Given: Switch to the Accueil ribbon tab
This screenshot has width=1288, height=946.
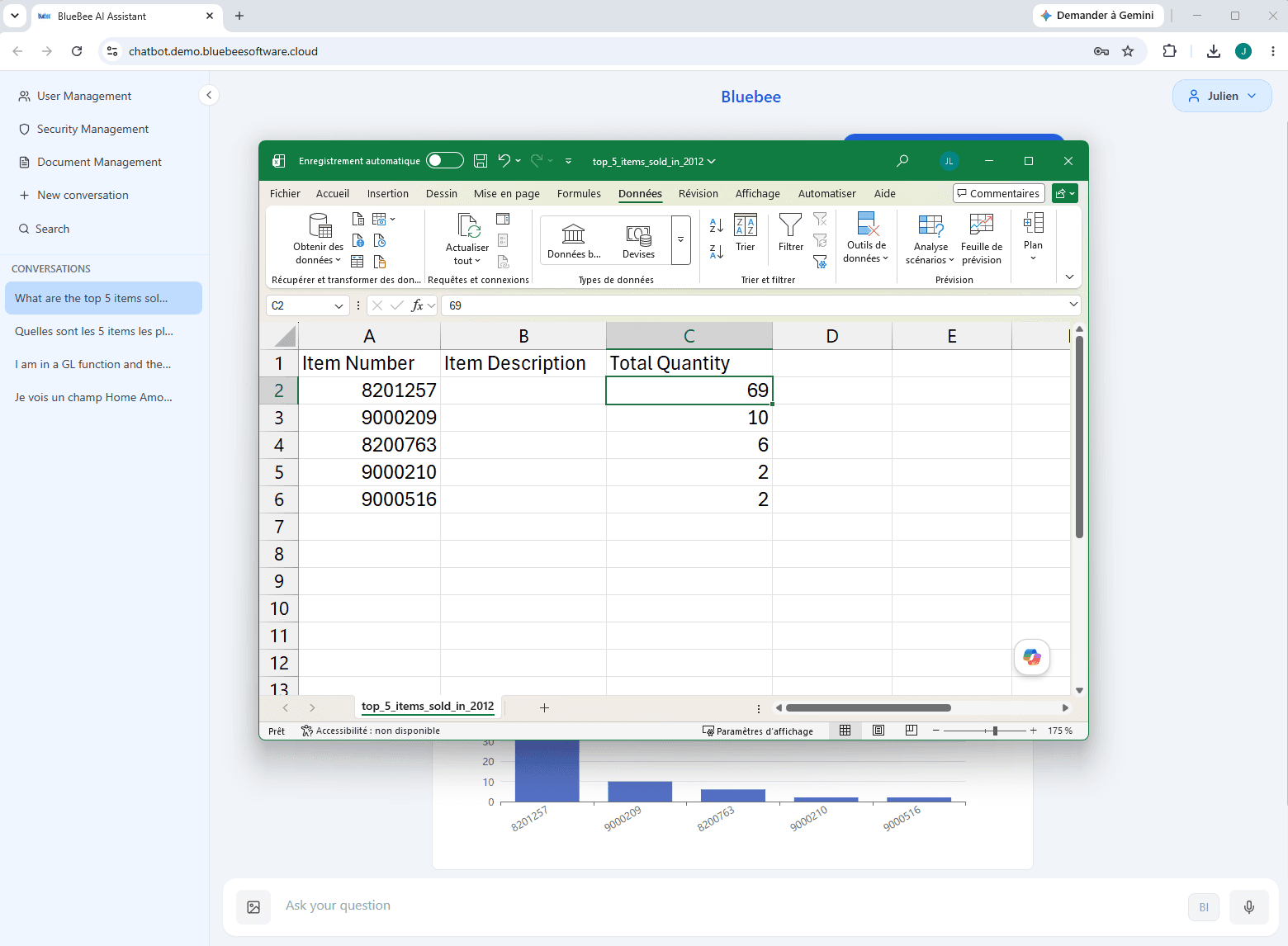Looking at the screenshot, I should 333,193.
